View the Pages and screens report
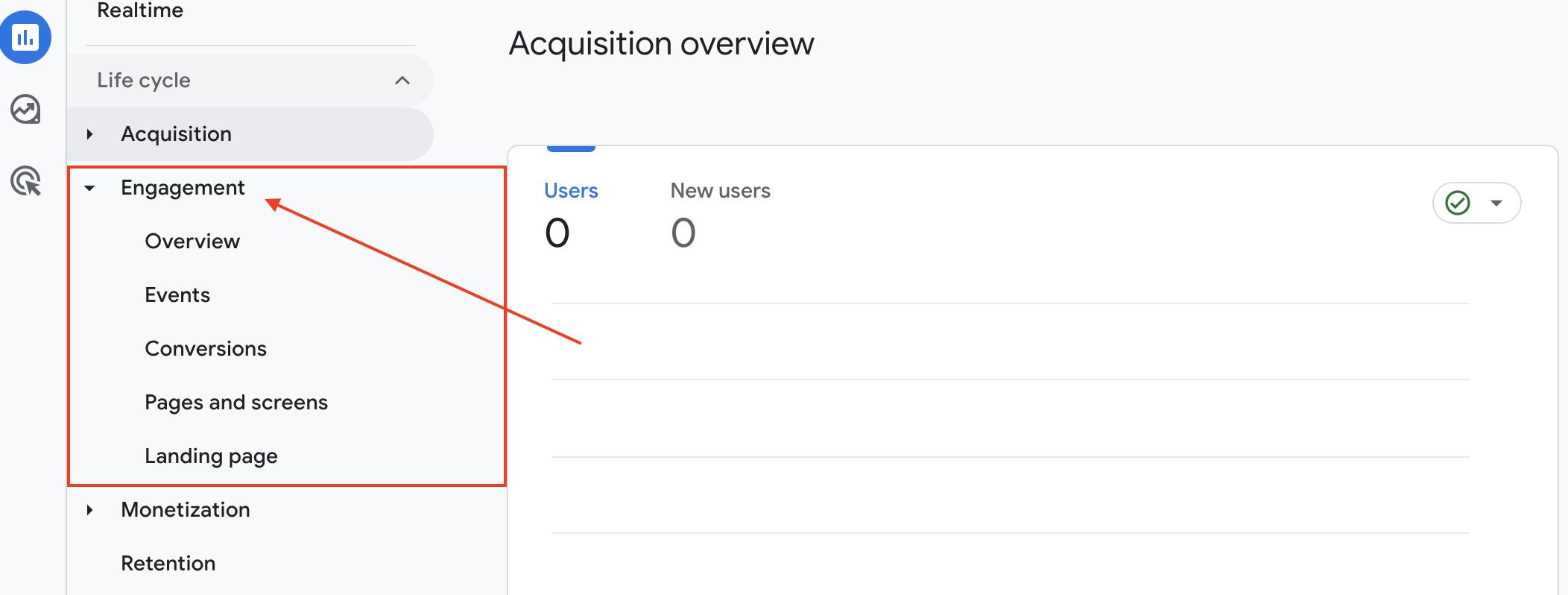 (236, 402)
